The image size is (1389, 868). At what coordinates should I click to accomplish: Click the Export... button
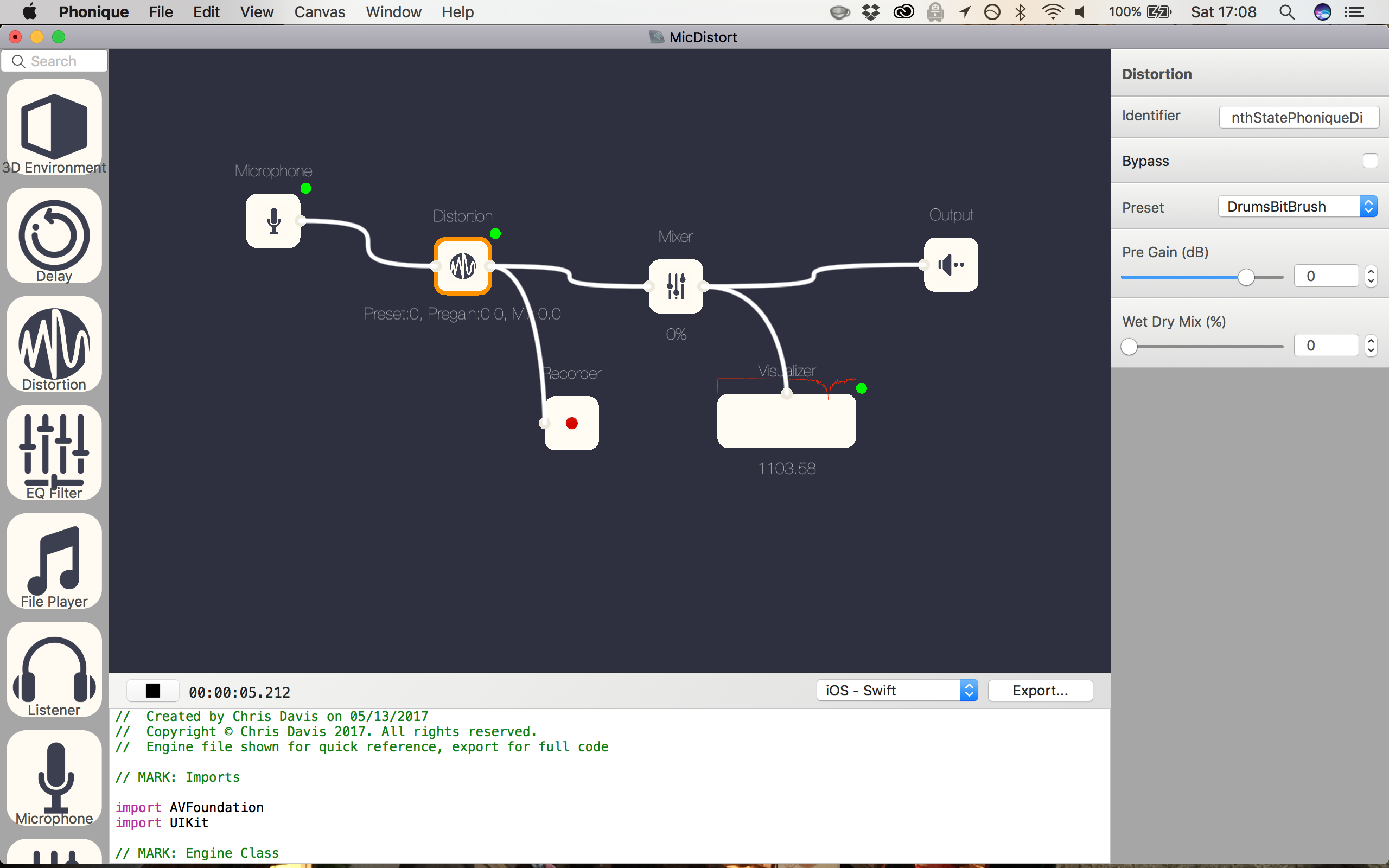coord(1040,691)
